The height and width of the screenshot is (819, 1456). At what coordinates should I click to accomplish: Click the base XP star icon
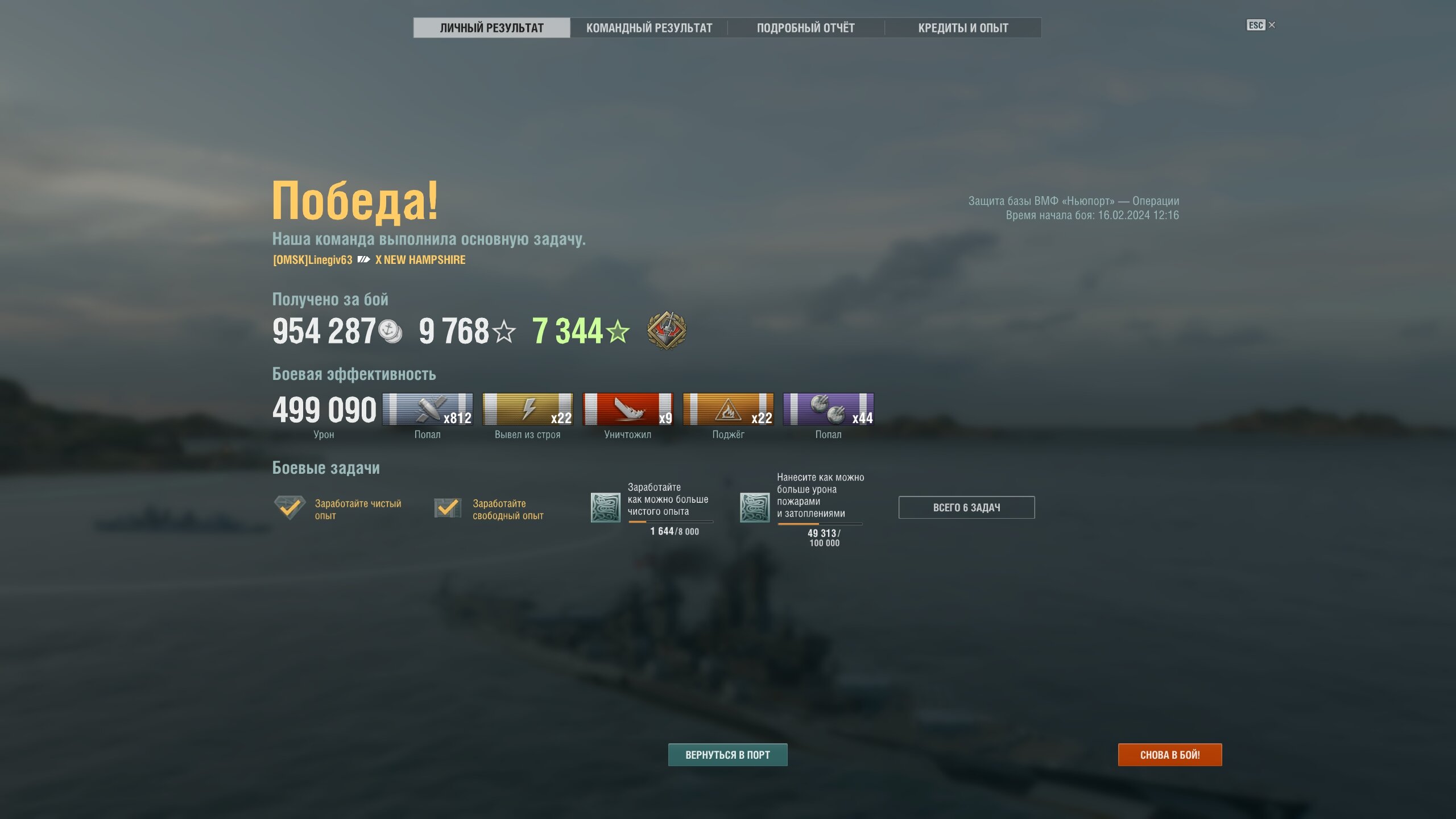tap(504, 331)
